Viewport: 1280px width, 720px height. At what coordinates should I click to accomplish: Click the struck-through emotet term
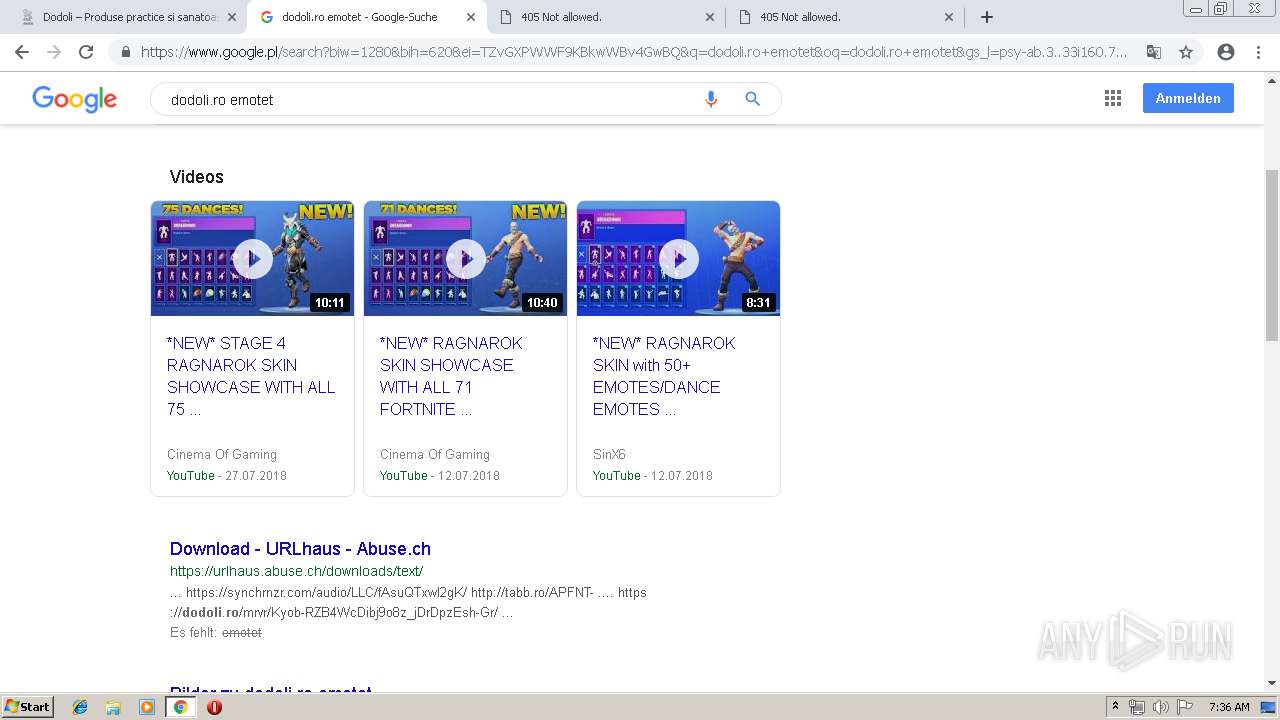click(242, 633)
